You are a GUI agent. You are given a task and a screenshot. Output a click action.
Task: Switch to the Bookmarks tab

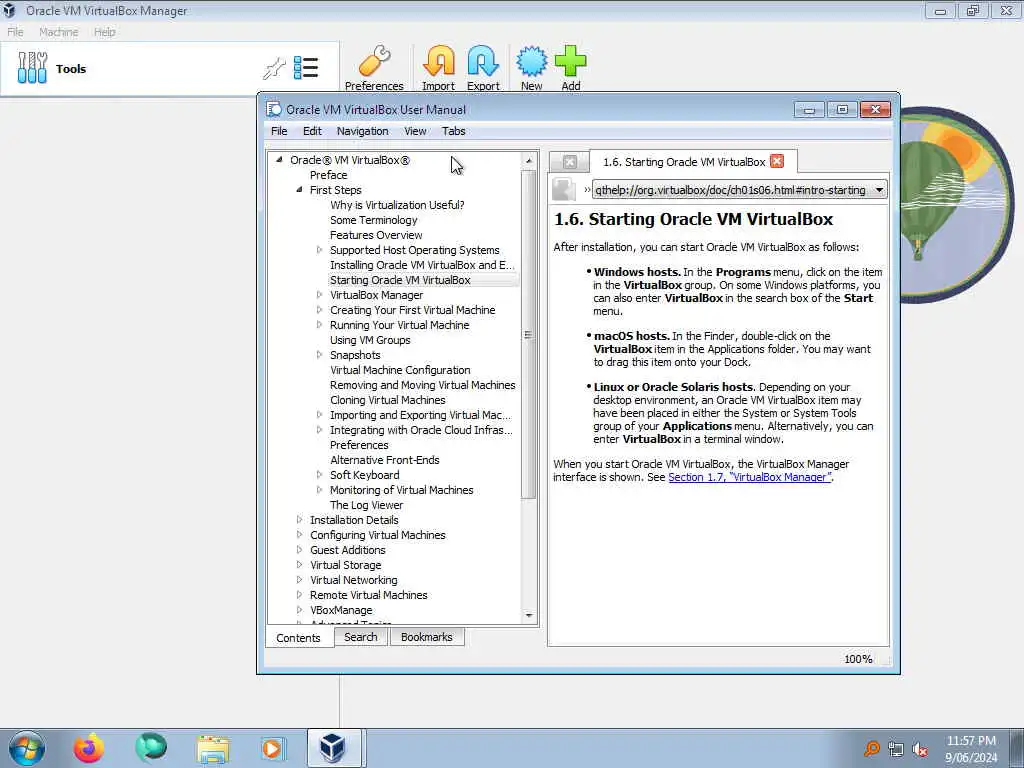click(426, 637)
